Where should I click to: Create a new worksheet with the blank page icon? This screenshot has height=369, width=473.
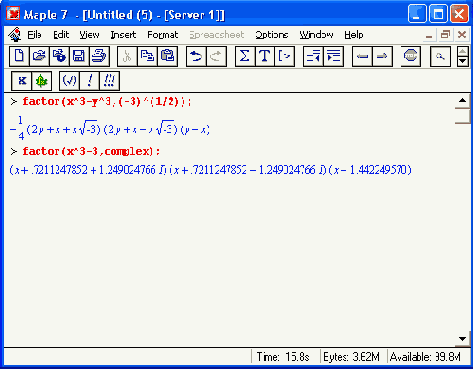pyautogui.click(x=19, y=56)
